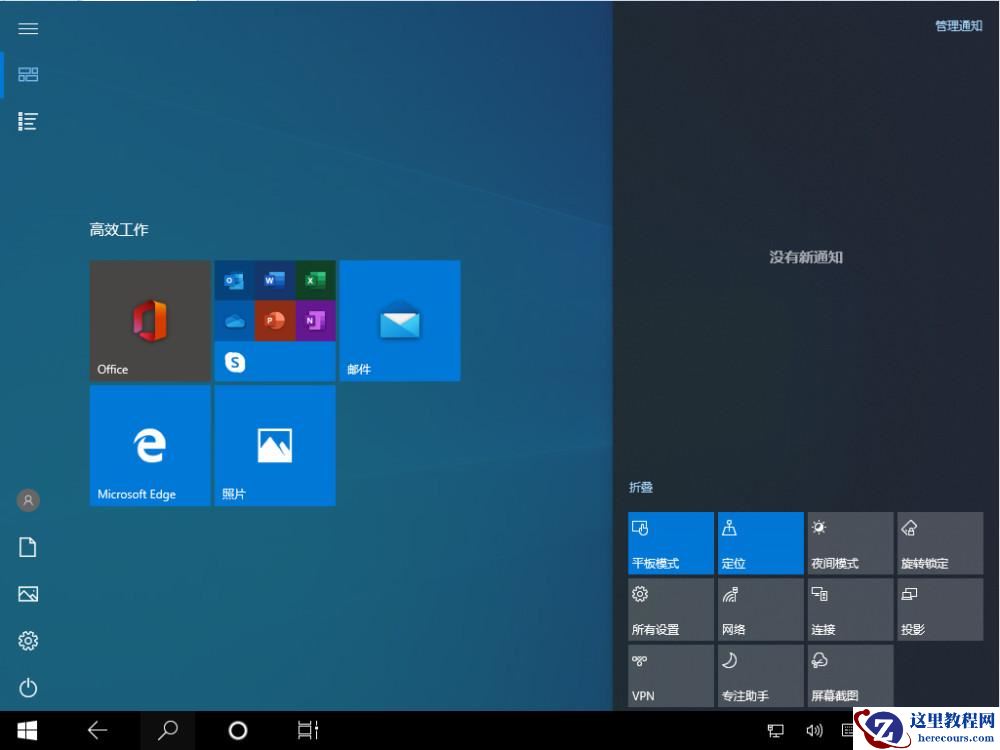Click the power icon in the Start sidebar
The height and width of the screenshot is (750, 1000).
[28, 688]
